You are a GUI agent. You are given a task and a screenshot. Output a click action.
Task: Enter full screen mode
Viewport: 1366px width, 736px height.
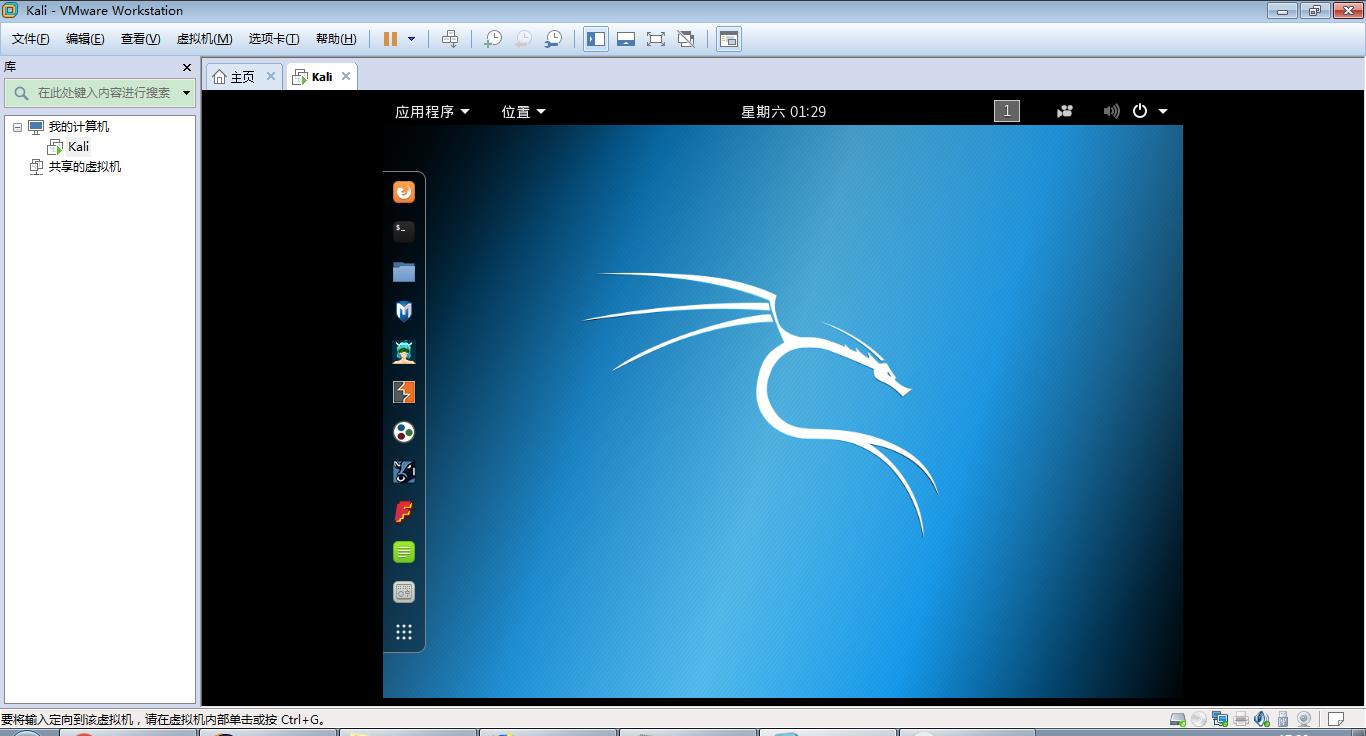click(x=656, y=39)
